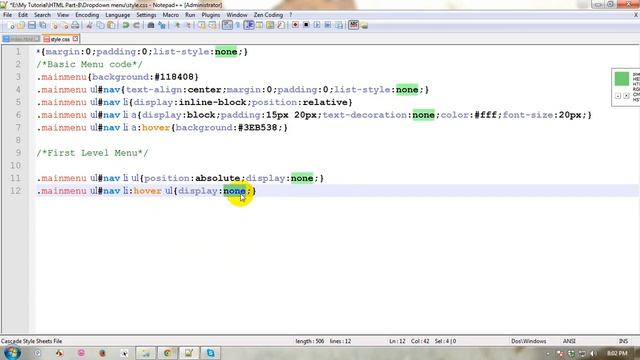
Task: Click the green color swatch panel
Action: (x=622, y=79)
